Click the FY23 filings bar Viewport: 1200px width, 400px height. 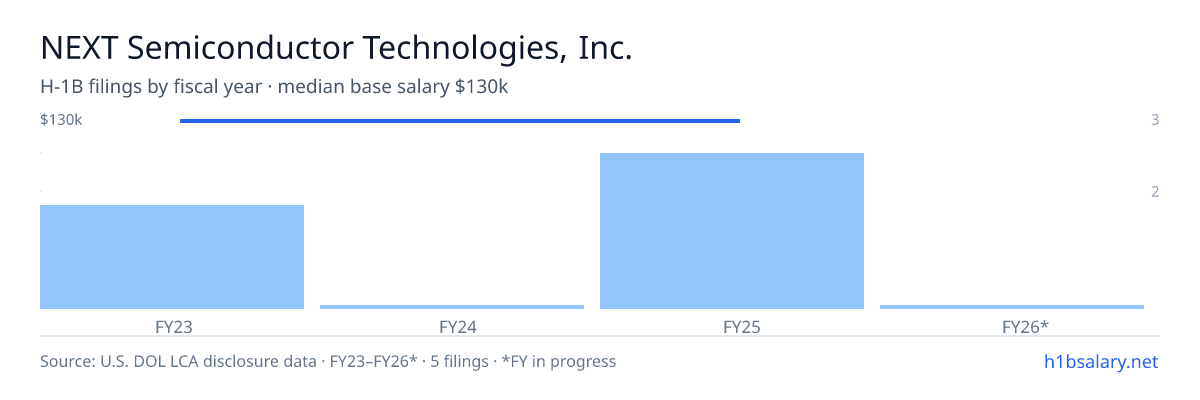[172, 257]
